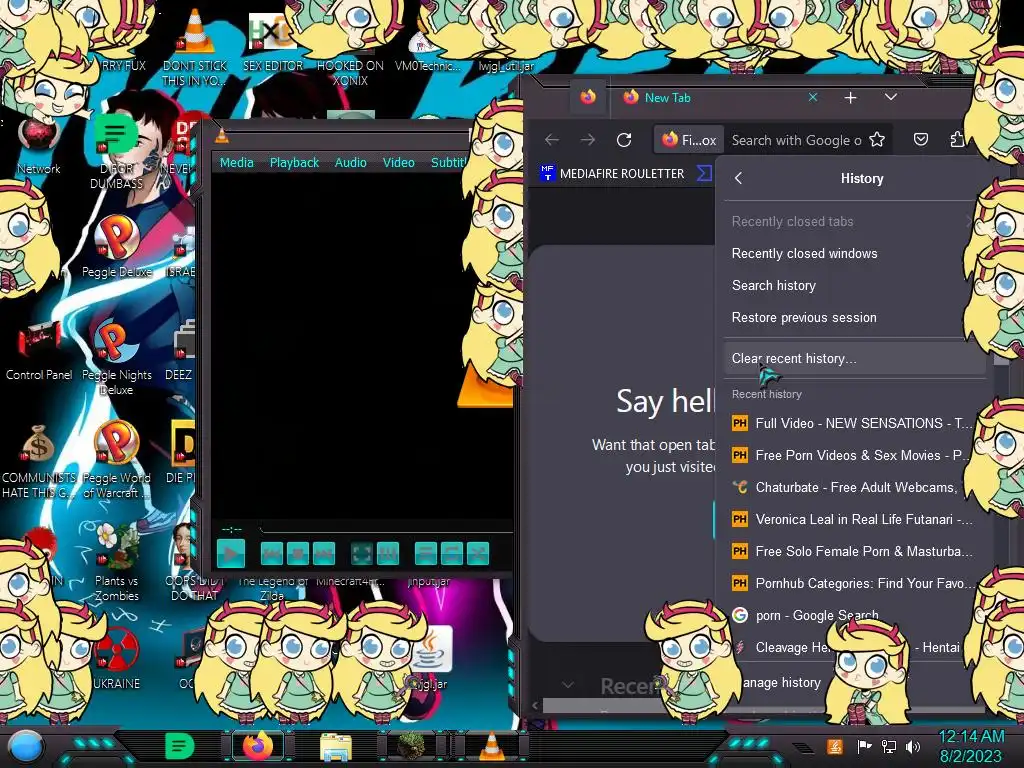Image resolution: width=1024 pixels, height=768 pixels.
Task: Launch Plants vs Zombies shortcut
Action: click(116, 562)
